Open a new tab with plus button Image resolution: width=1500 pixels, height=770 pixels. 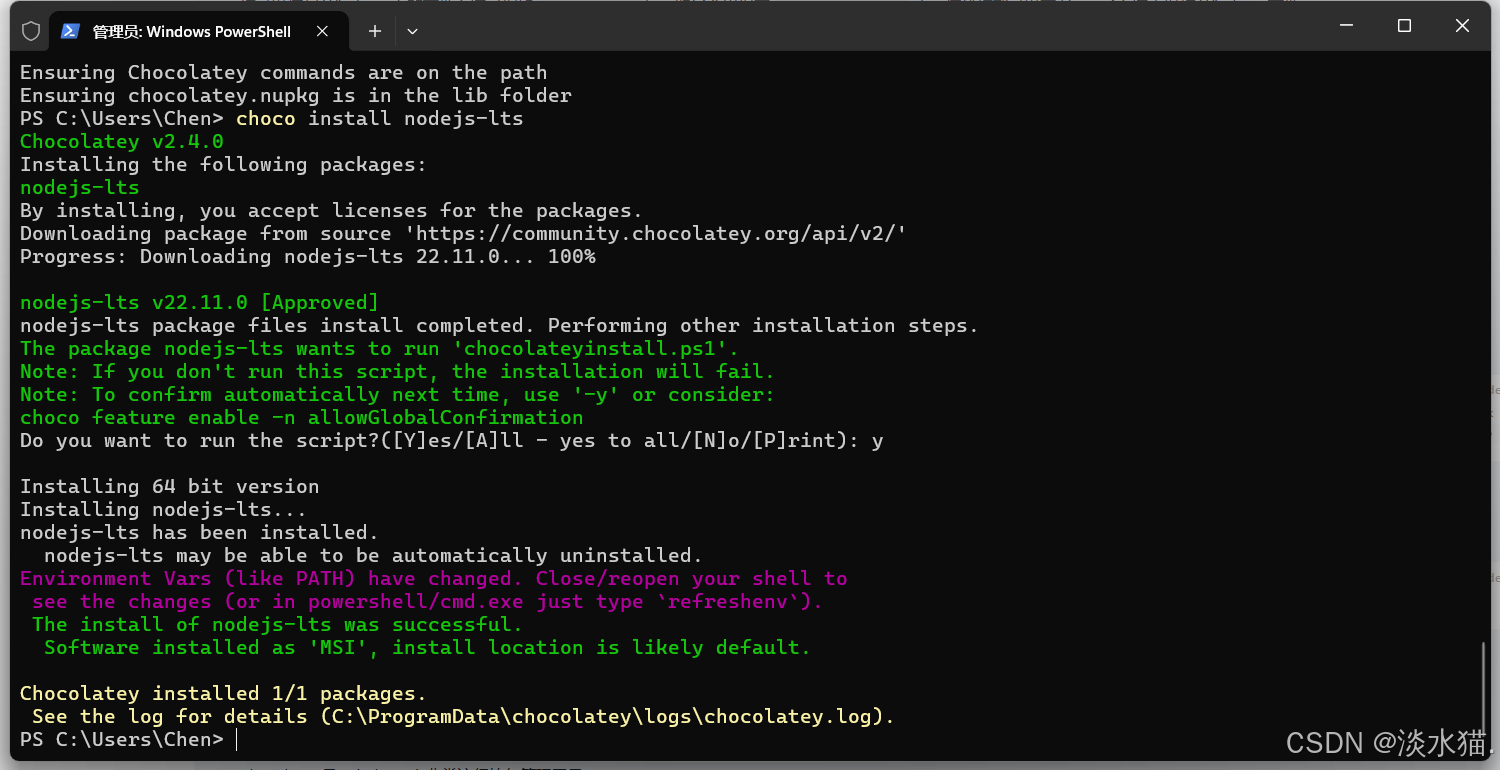click(375, 31)
